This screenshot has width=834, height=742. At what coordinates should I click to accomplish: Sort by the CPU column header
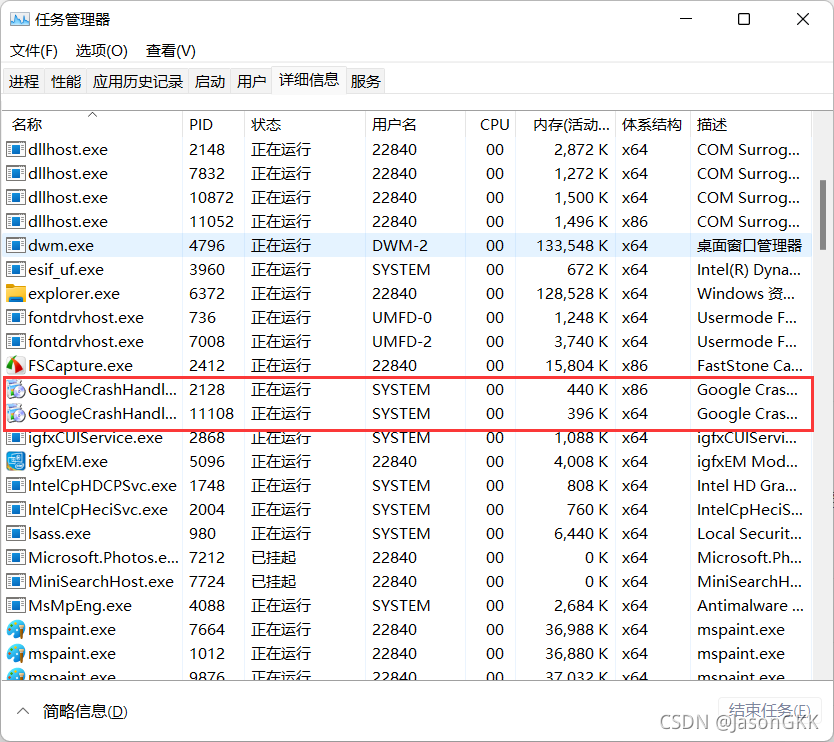[490, 124]
